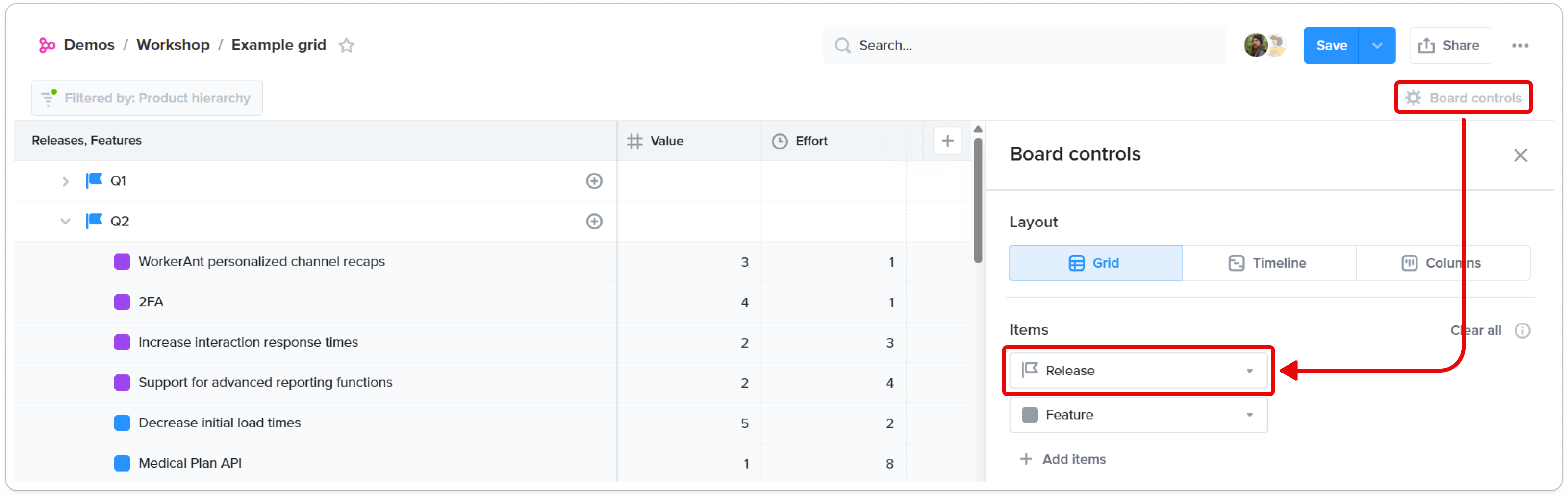Click the info icon beside Clear all
Screen dimensions: 1568x498
(x=1522, y=330)
